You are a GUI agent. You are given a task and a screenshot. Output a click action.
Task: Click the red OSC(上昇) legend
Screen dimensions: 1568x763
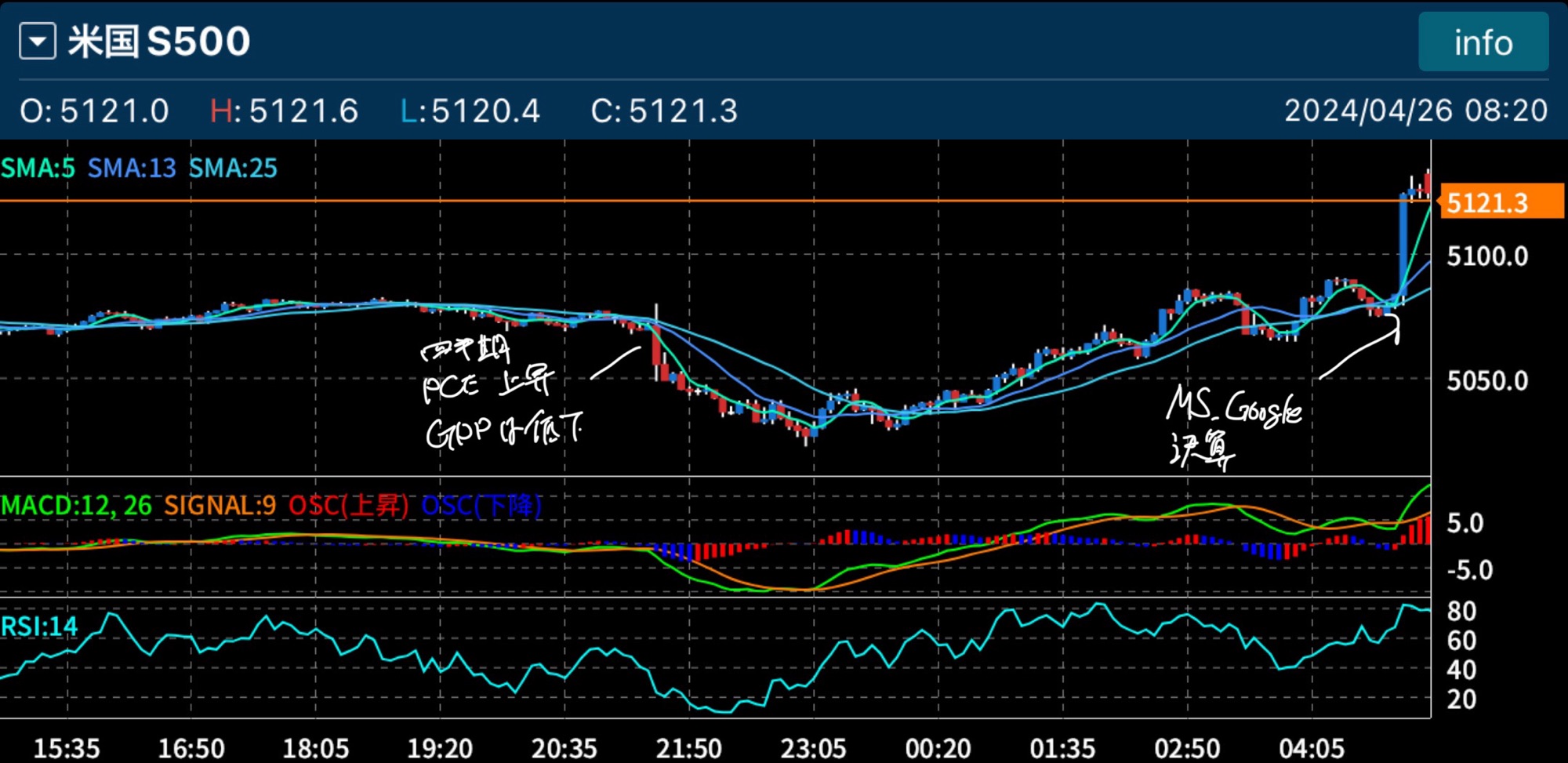pyautogui.click(x=348, y=506)
